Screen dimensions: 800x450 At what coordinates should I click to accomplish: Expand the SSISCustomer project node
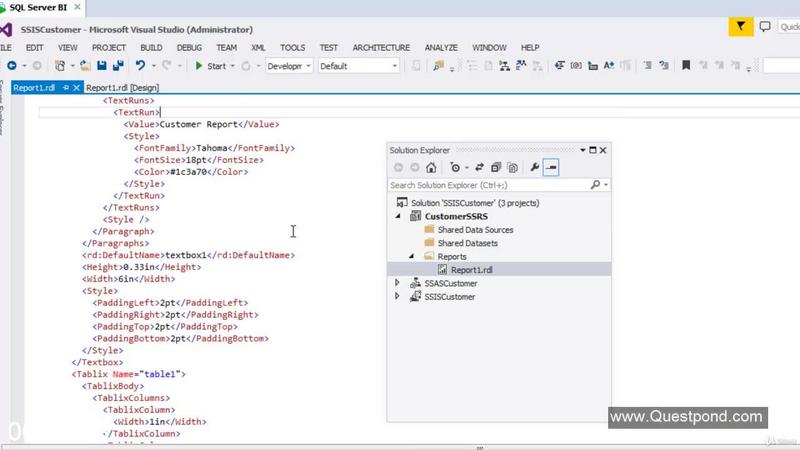(x=397, y=296)
